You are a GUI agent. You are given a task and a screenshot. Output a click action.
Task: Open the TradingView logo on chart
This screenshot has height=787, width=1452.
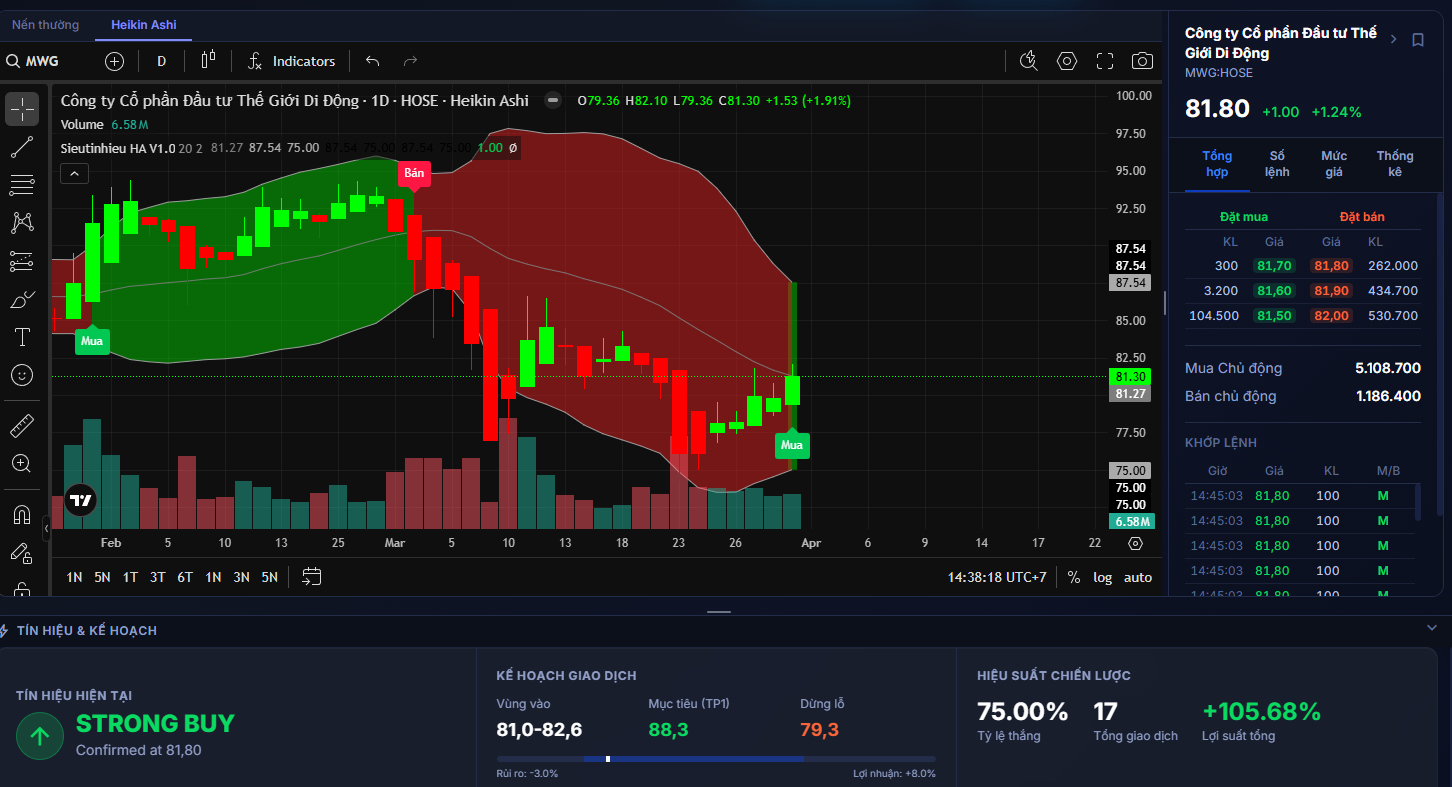point(81,500)
